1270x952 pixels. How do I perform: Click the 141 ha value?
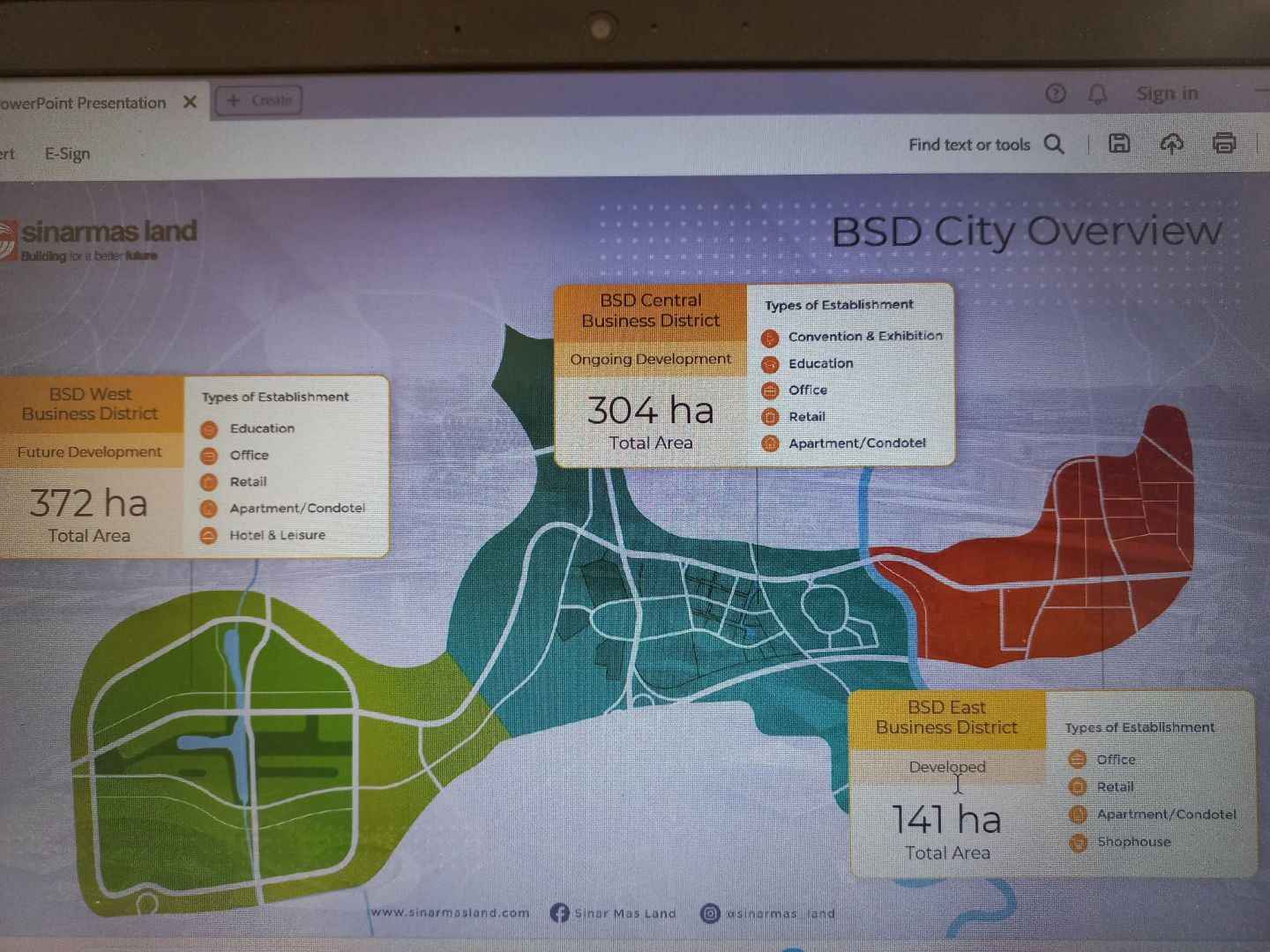click(x=946, y=820)
